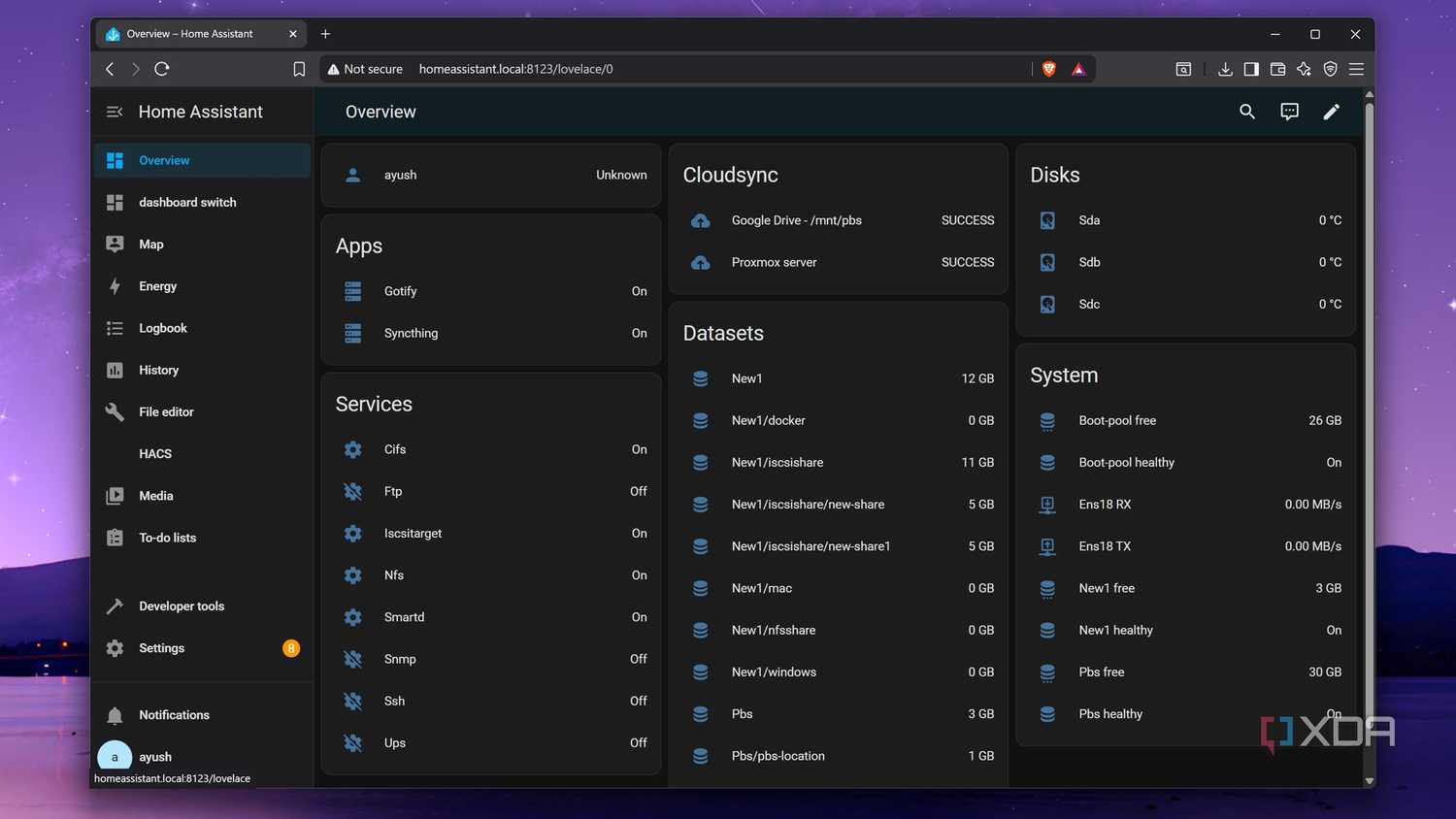Viewport: 1456px width, 819px height.
Task: Click the New1 dataset database icon
Action: click(x=700, y=378)
